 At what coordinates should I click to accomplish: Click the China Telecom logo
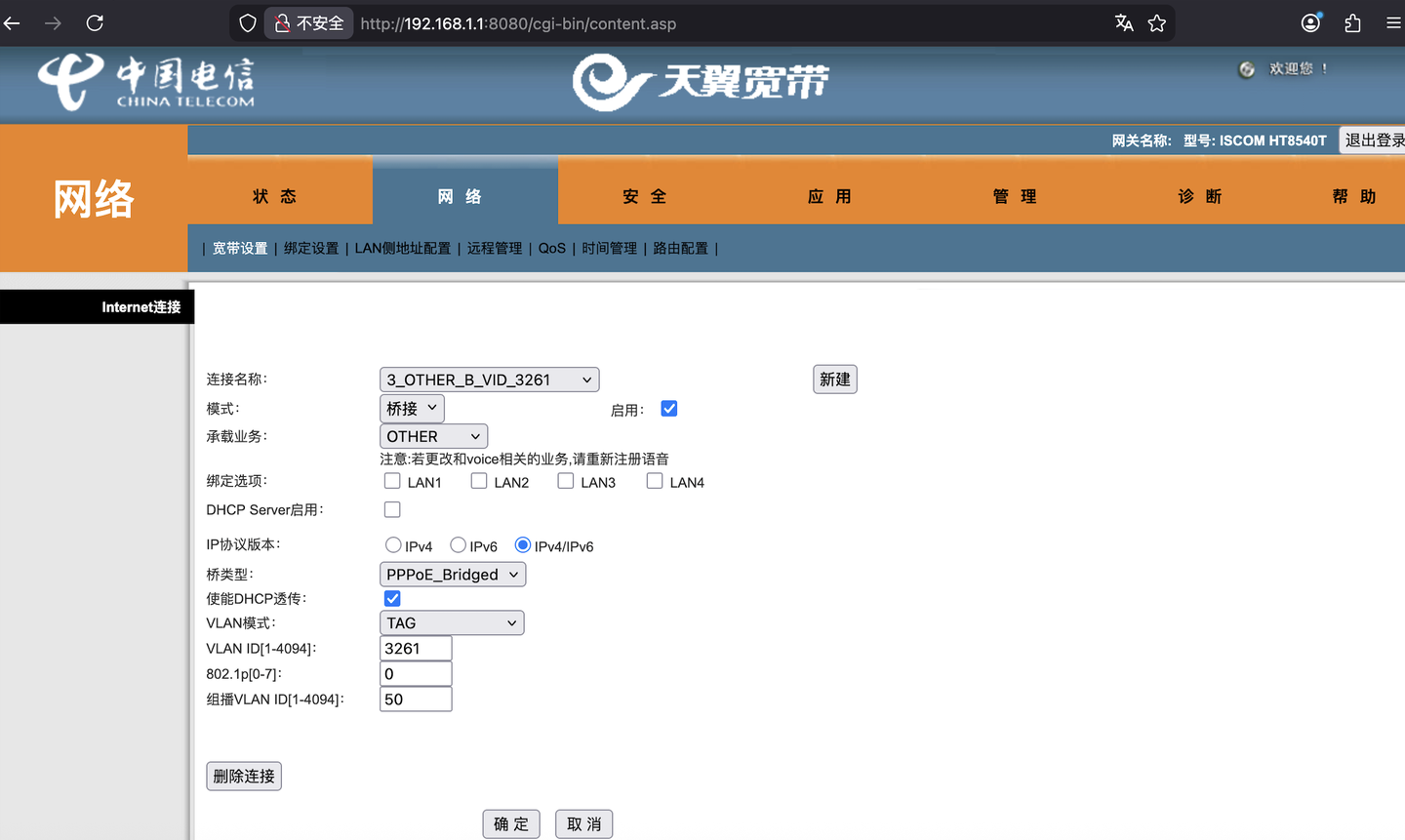click(x=146, y=82)
